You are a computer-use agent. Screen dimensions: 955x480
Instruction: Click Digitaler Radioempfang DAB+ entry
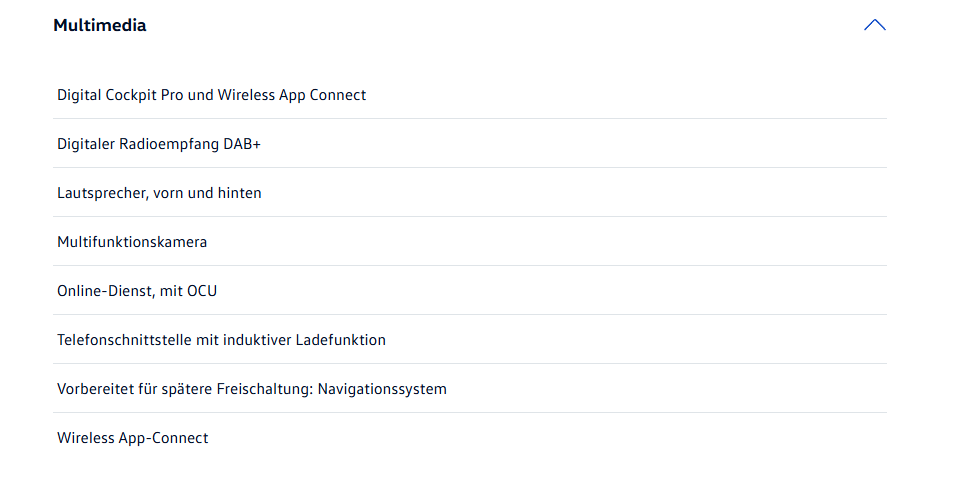pos(159,144)
